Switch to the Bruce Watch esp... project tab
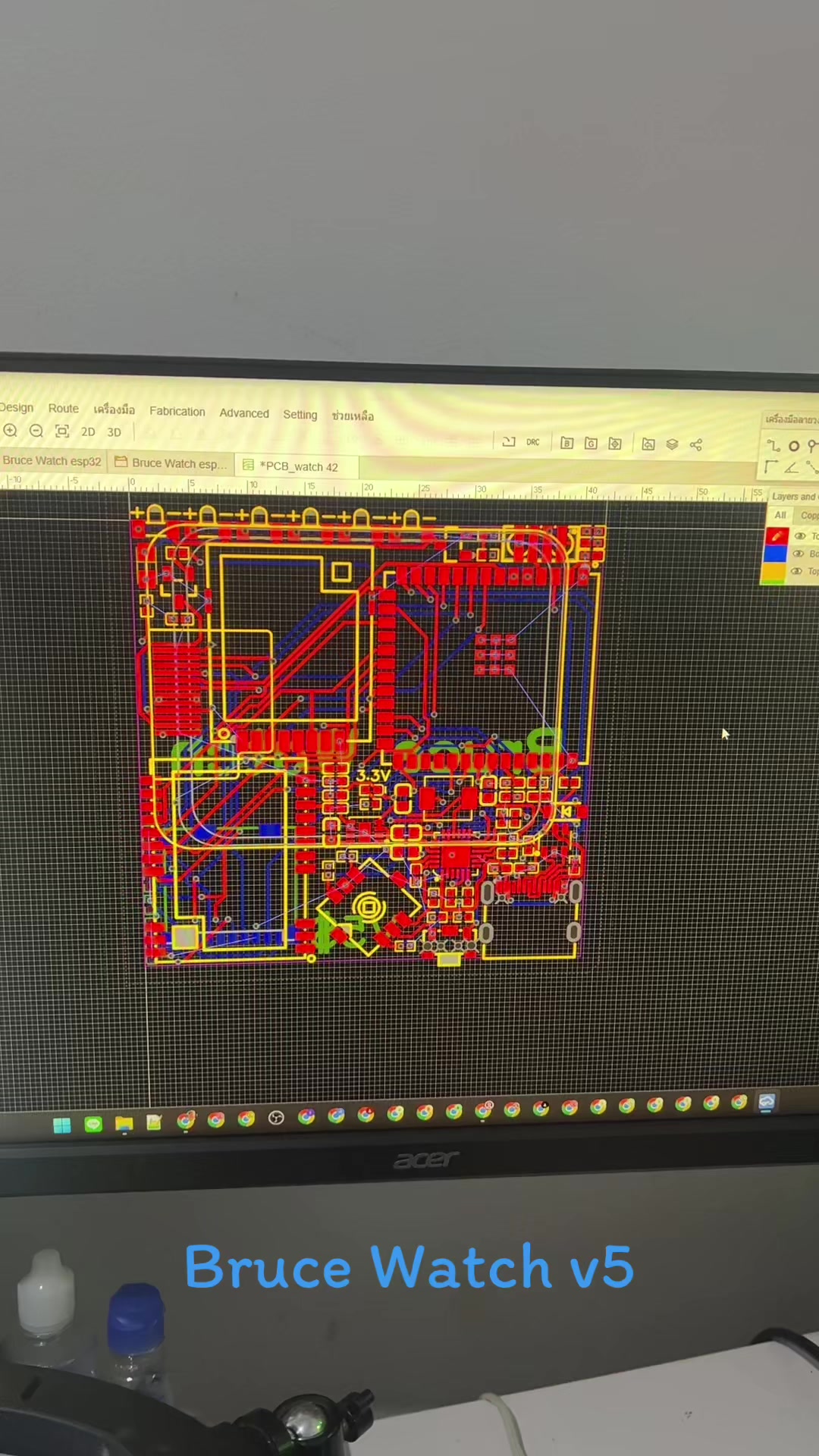The image size is (819, 1456). pos(171,463)
